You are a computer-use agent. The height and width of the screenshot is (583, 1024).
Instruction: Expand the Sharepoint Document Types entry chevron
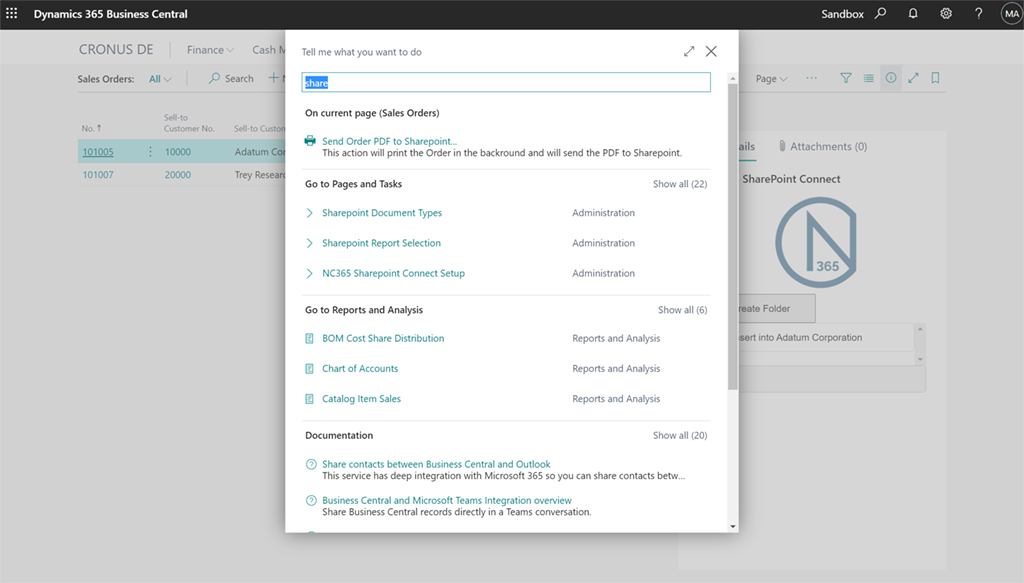310,213
